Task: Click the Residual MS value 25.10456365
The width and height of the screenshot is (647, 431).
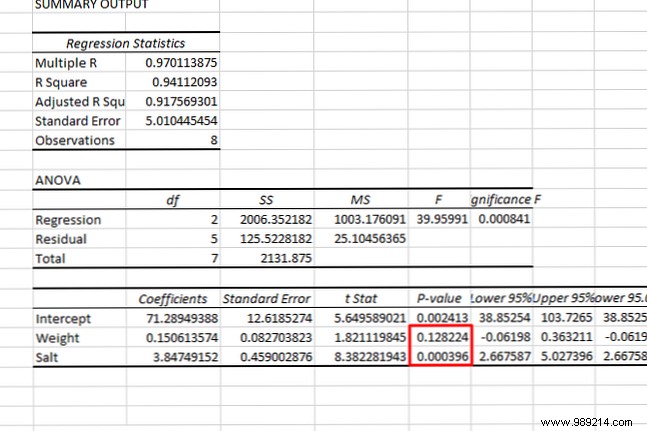Action: pyautogui.click(x=370, y=239)
